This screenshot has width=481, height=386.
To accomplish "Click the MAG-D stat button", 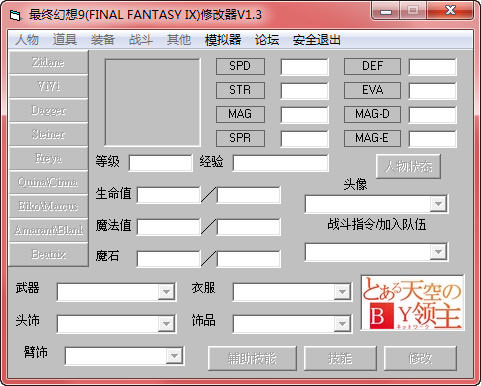I will (x=372, y=114).
